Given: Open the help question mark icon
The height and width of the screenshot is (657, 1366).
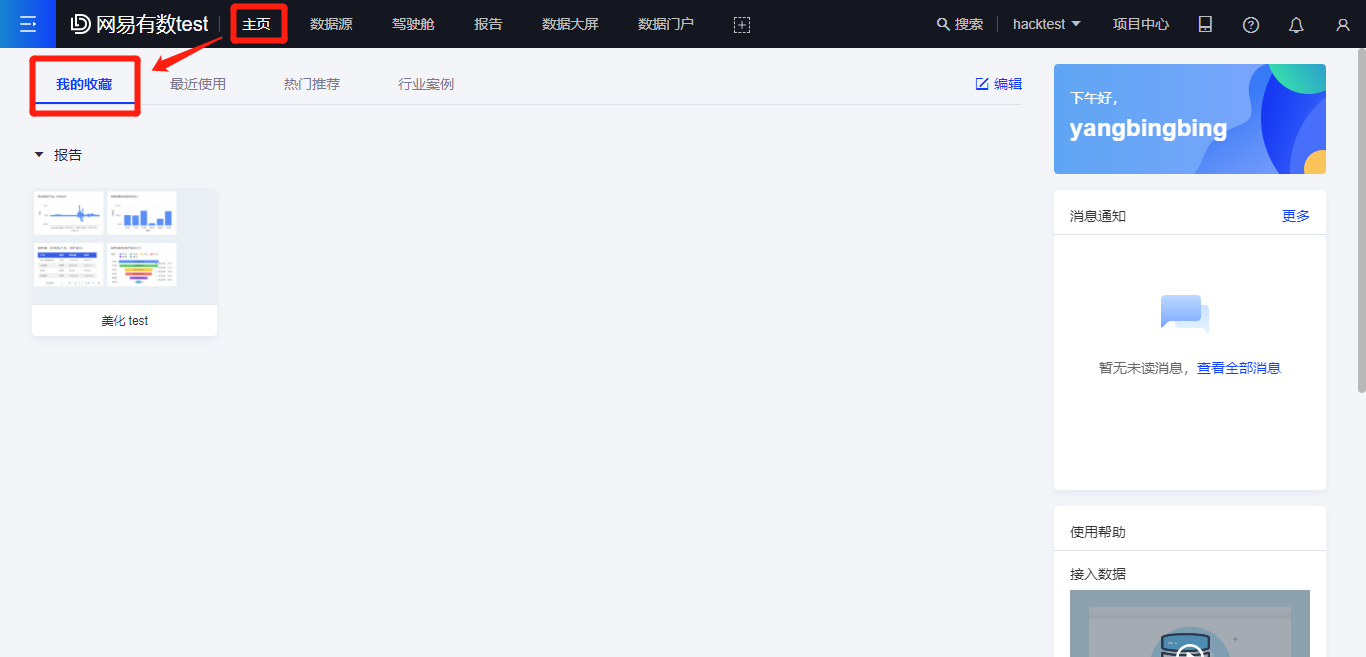Looking at the screenshot, I should pyautogui.click(x=1251, y=24).
